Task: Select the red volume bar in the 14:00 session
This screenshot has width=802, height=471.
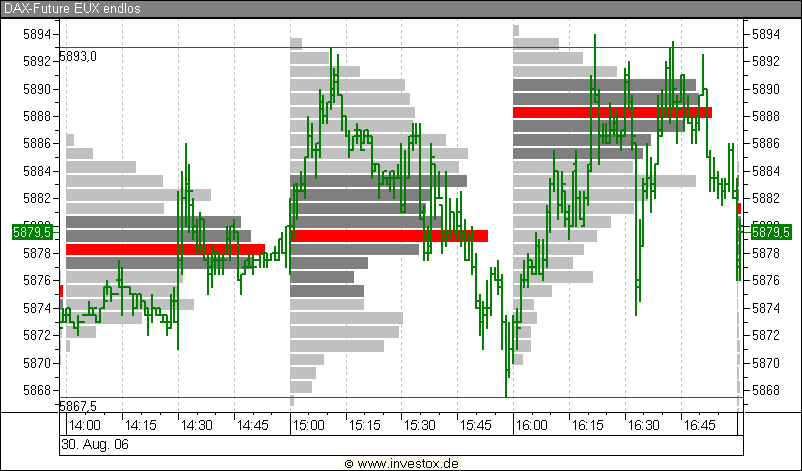Action: (x=165, y=249)
